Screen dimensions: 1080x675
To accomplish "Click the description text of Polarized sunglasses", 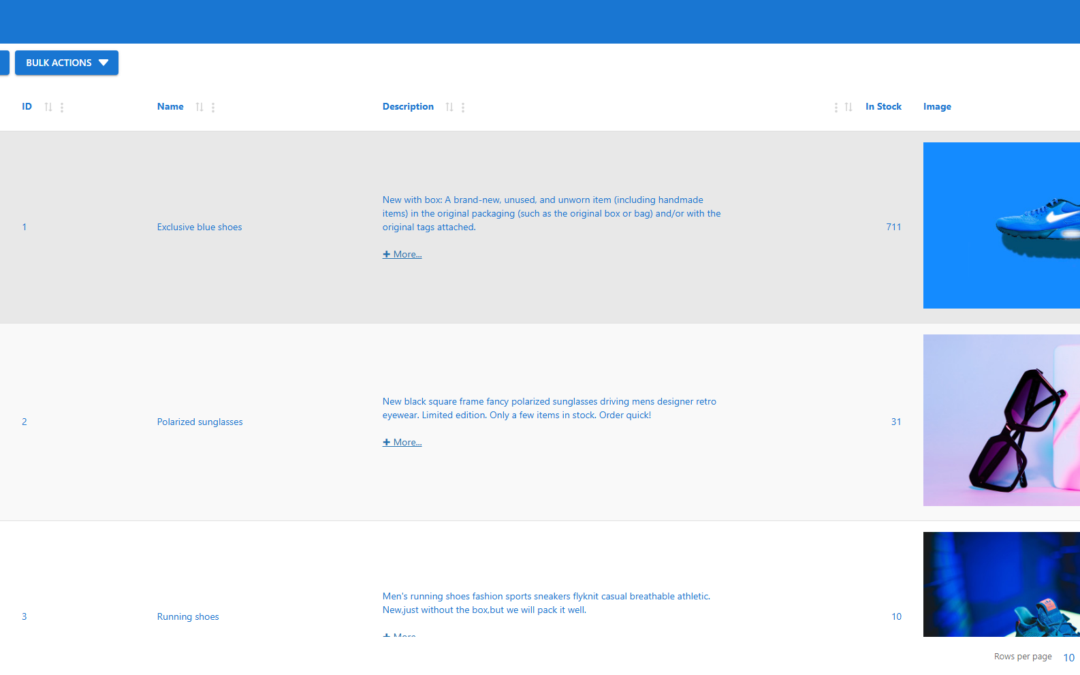I will (550, 408).
